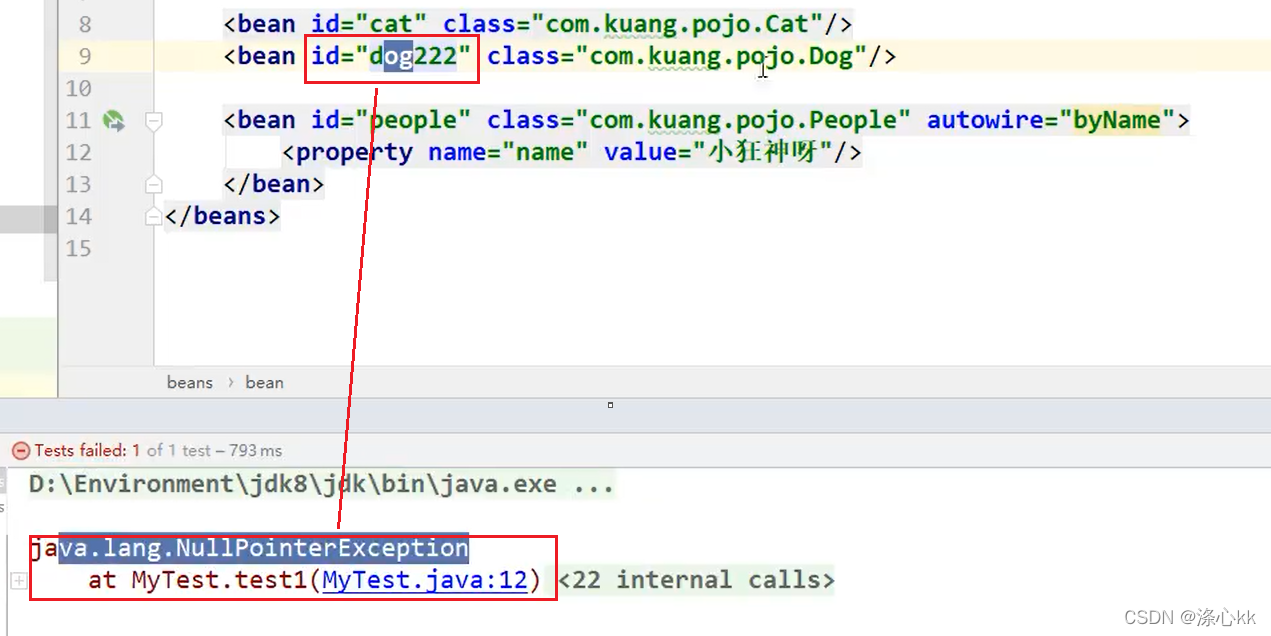Click the id="cat" attribute

click(369, 23)
